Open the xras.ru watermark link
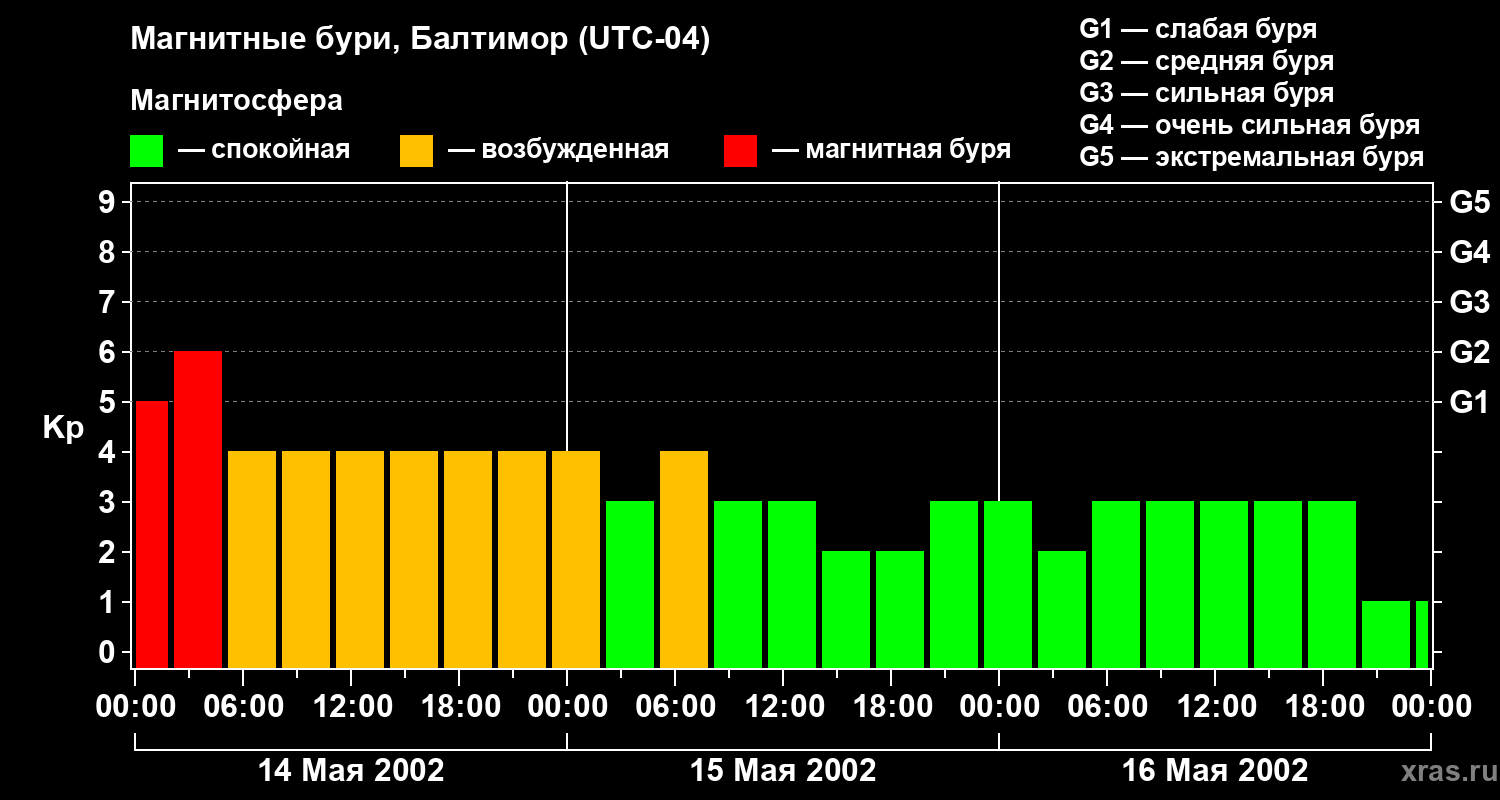This screenshot has width=1500, height=800. (1443, 771)
